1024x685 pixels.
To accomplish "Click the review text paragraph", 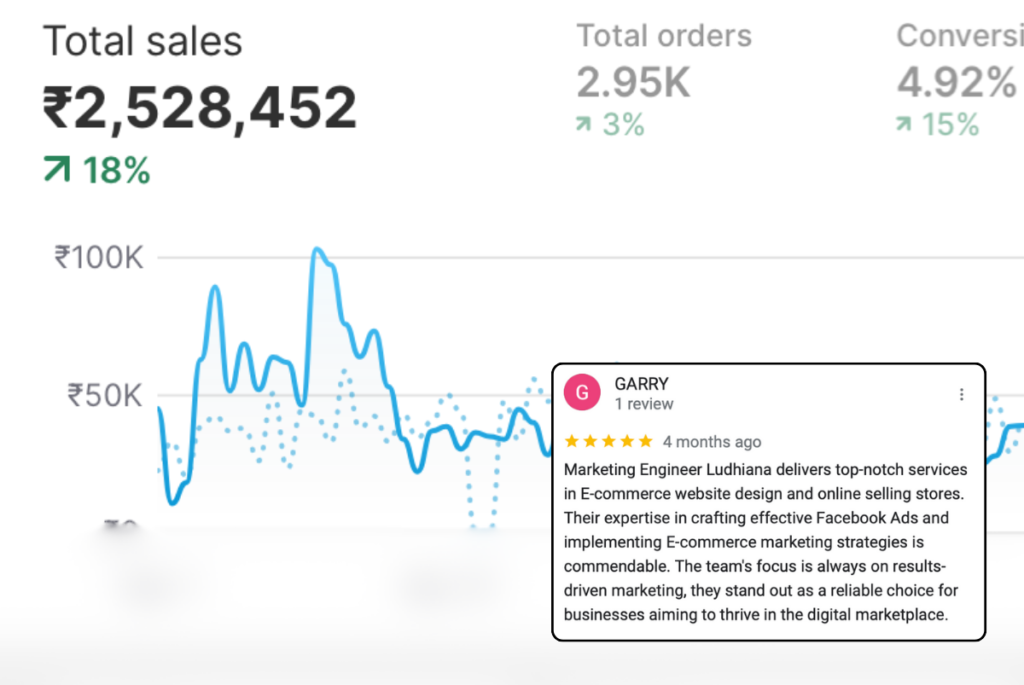I will point(766,541).
